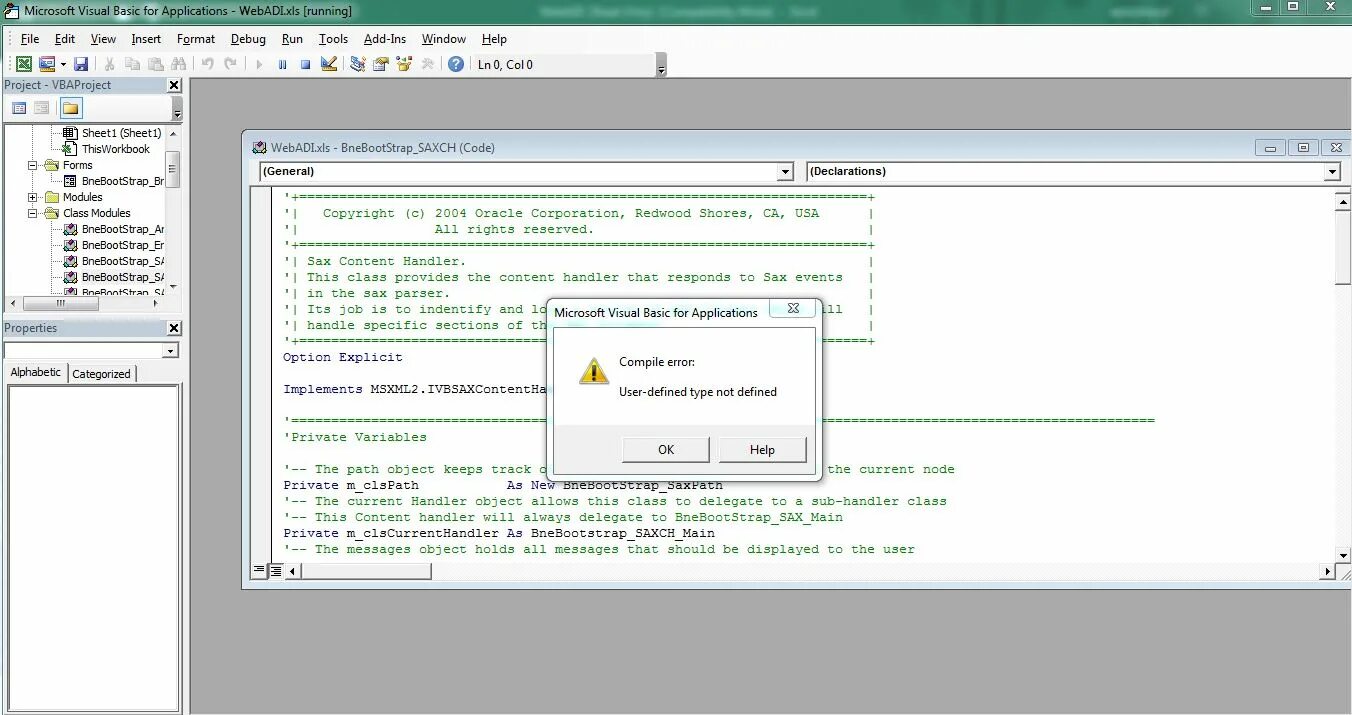The width and height of the screenshot is (1352, 715).
Task: Close the Project - VBAProject panel
Action: click(x=174, y=86)
